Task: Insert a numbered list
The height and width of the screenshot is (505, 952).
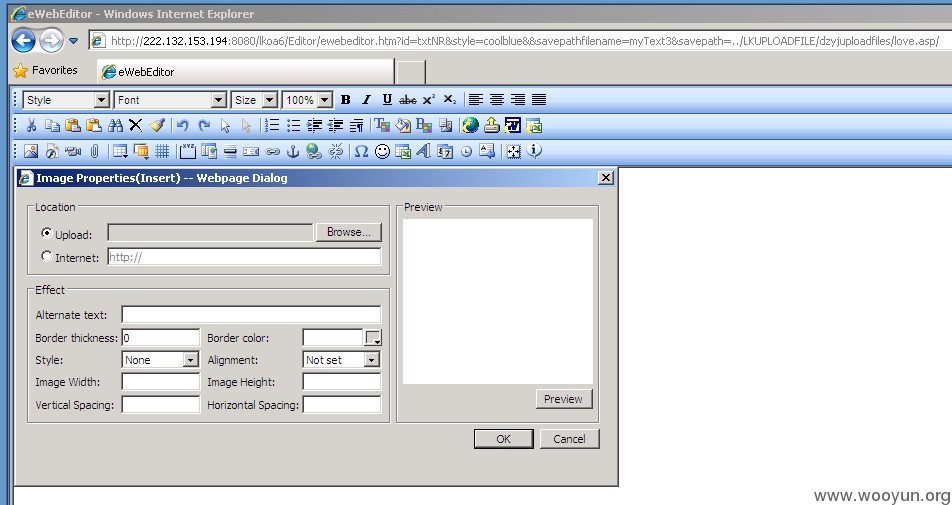Action: 273,126
